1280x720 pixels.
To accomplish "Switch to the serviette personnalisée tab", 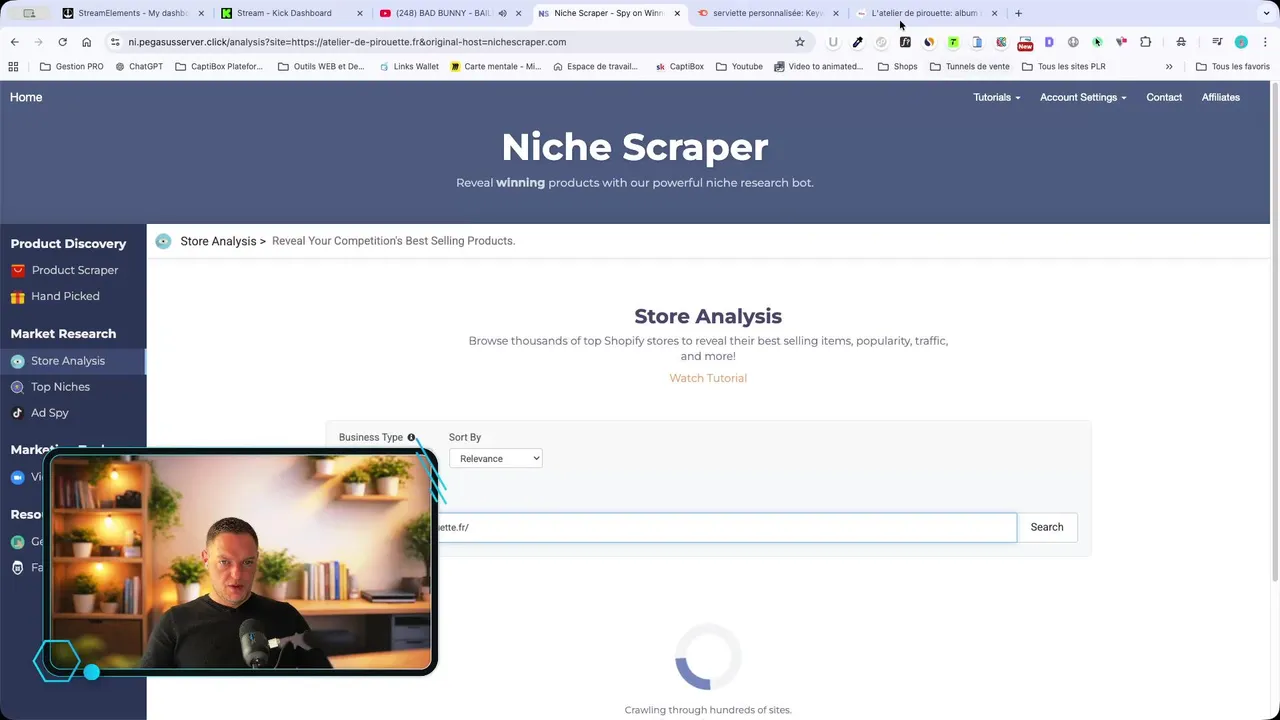I will pos(768,13).
